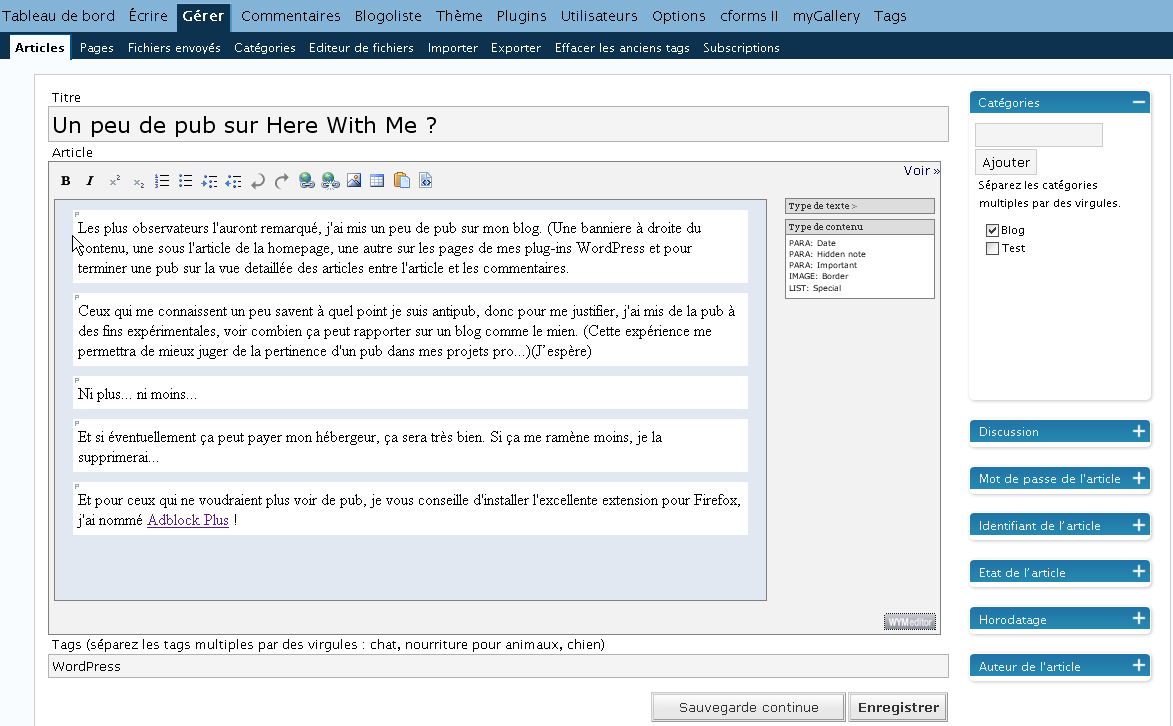
Task: Uncheck the Blog category checkbox
Action: pos(992,230)
